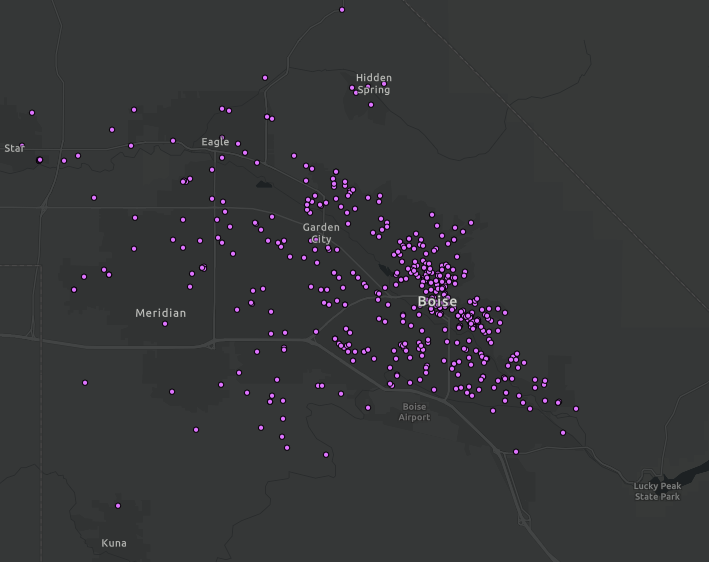Viewport: 709px width, 562px height.
Task: Click purple point on highway southeast of airport
Action: [x=516, y=451]
